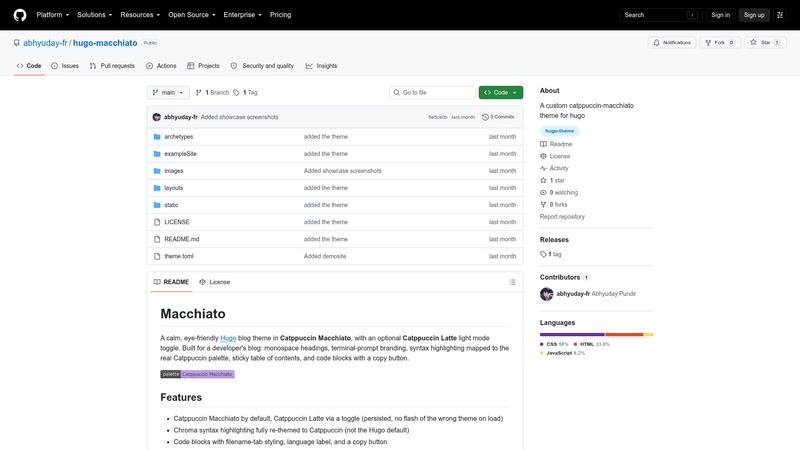
Task: Switch to the Actions tab
Action: coord(161,66)
